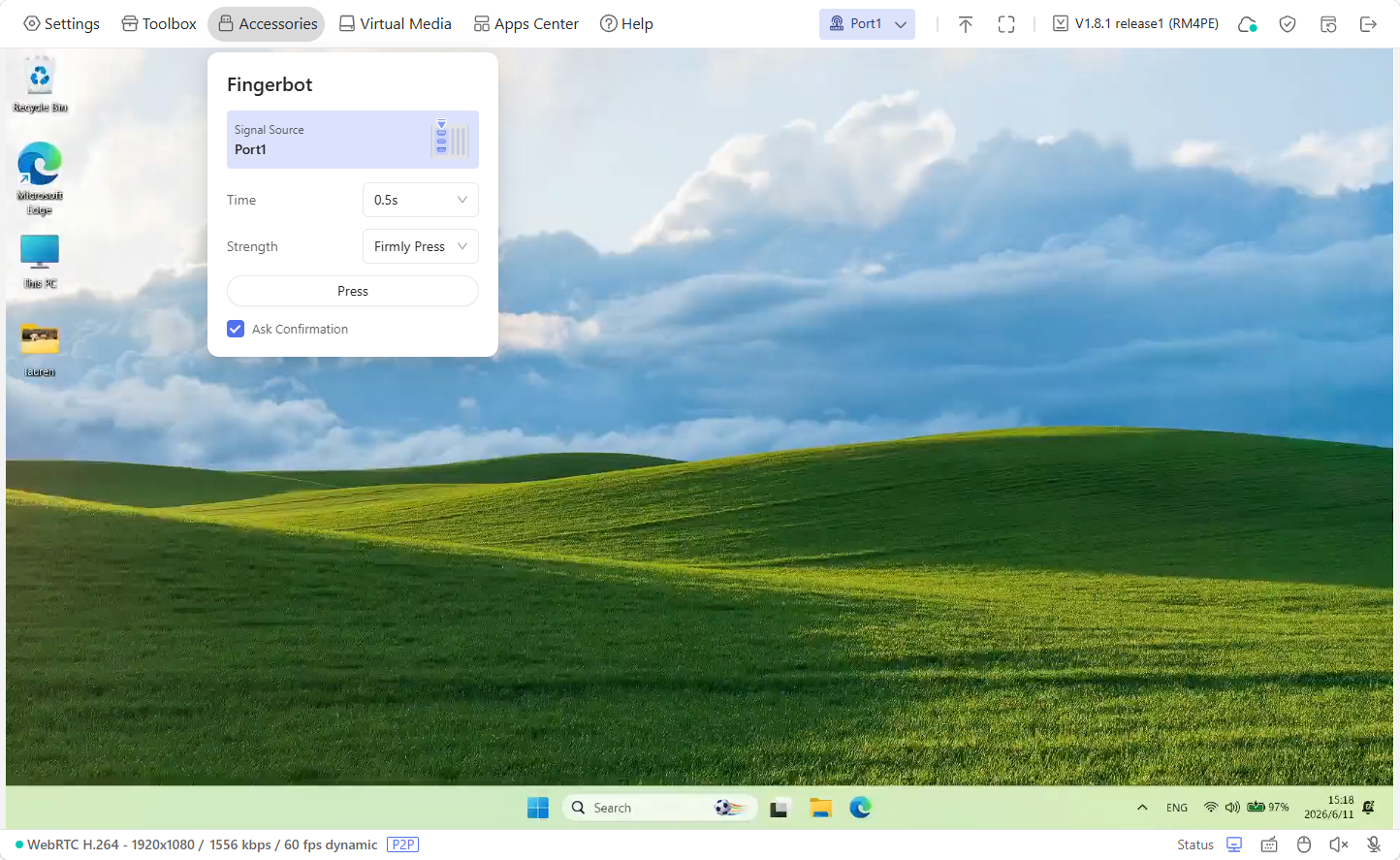Open the 15:18 clock and calendar
Image resolution: width=1400 pixels, height=860 pixels.
(1328, 808)
